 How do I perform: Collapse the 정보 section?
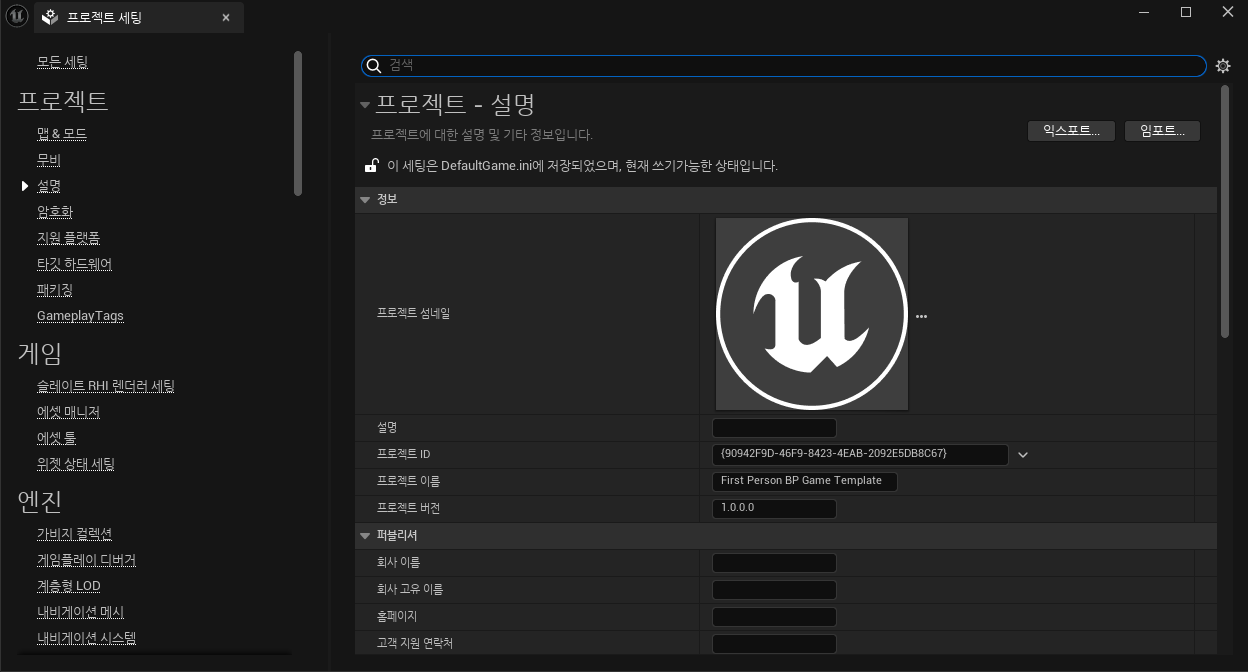[365, 199]
